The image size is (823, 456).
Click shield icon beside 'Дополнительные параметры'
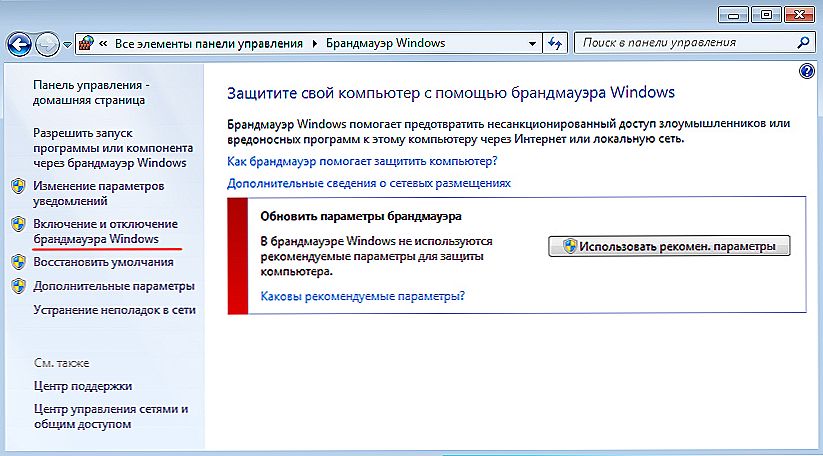click(x=18, y=286)
